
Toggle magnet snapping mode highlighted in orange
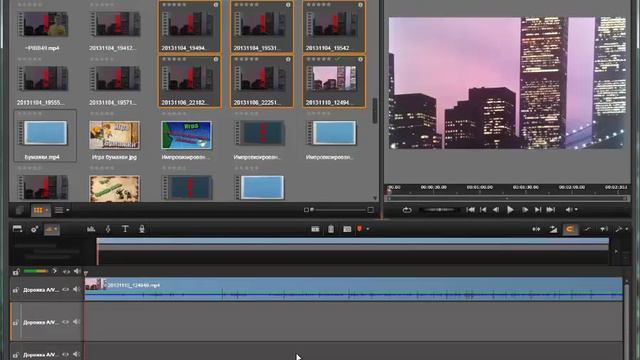click(570, 229)
